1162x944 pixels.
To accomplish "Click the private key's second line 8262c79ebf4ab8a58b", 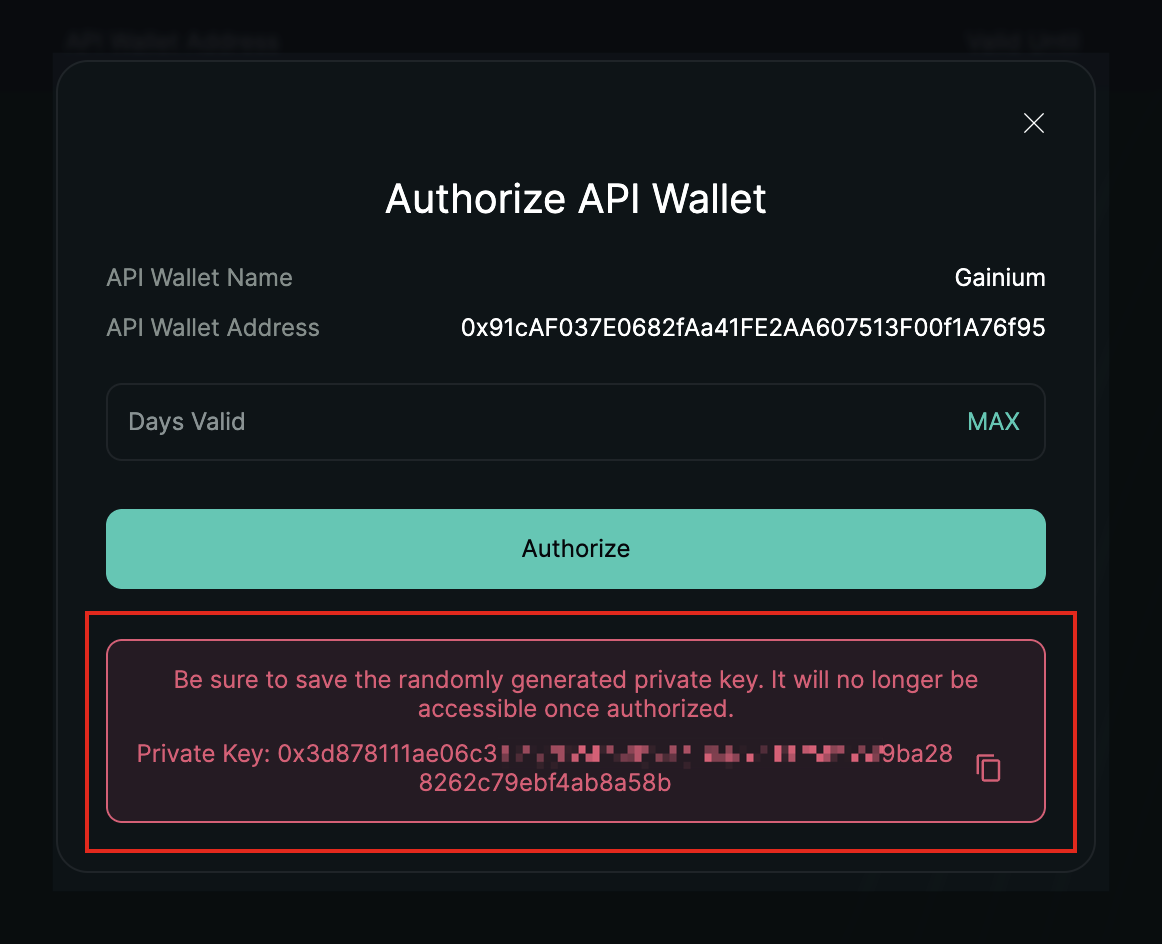I will [x=545, y=783].
